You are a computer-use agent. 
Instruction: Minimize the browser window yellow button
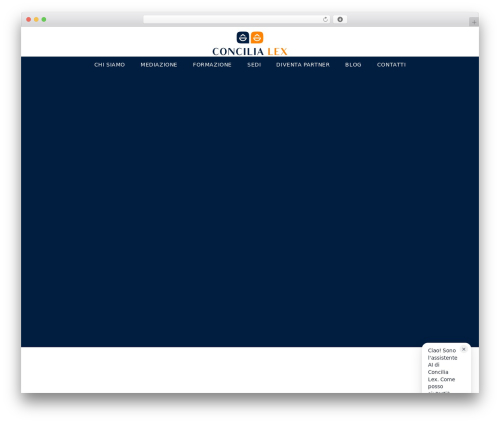[x=36, y=19]
